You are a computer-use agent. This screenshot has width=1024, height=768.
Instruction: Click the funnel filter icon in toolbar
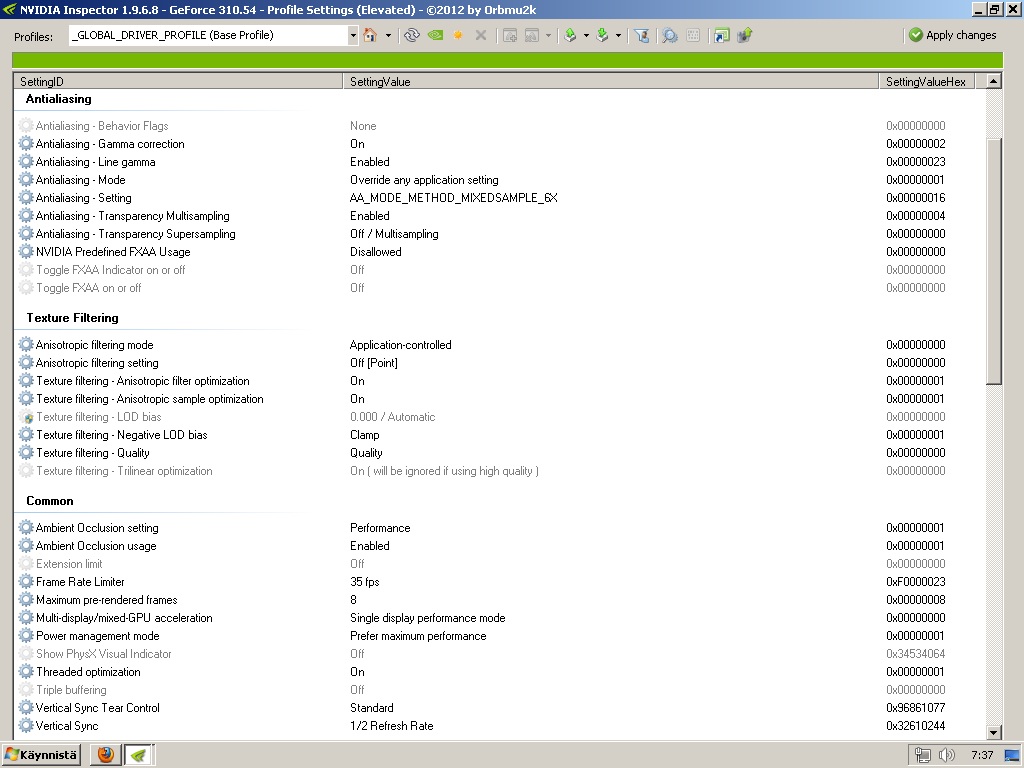pyautogui.click(x=642, y=35)
